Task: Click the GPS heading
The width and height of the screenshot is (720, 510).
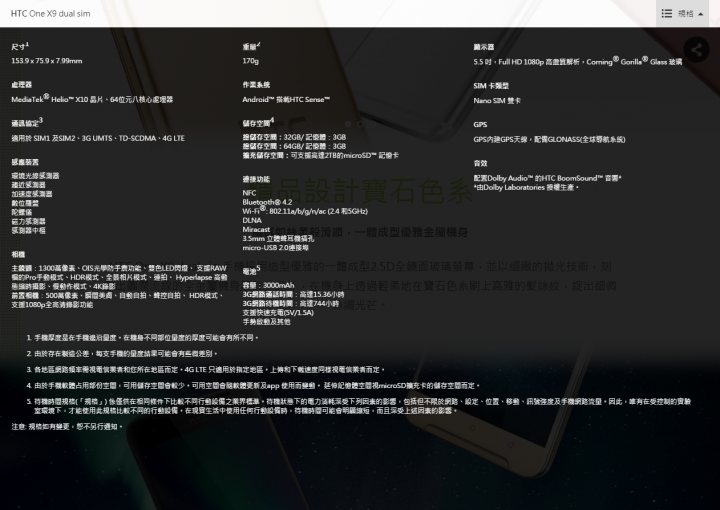Action: point(480,124)
